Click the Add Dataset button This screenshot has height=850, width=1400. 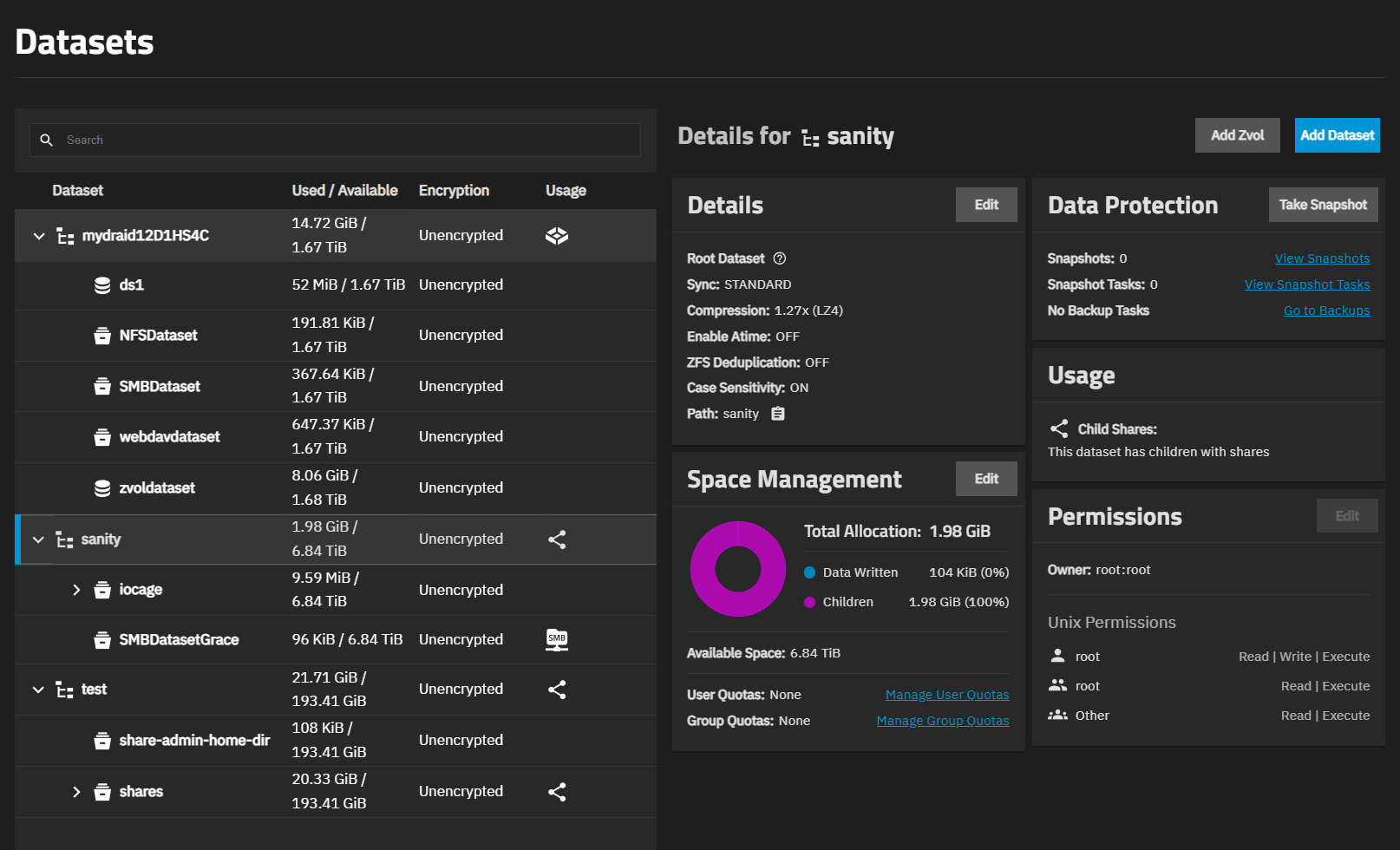tap(1337, 135)
